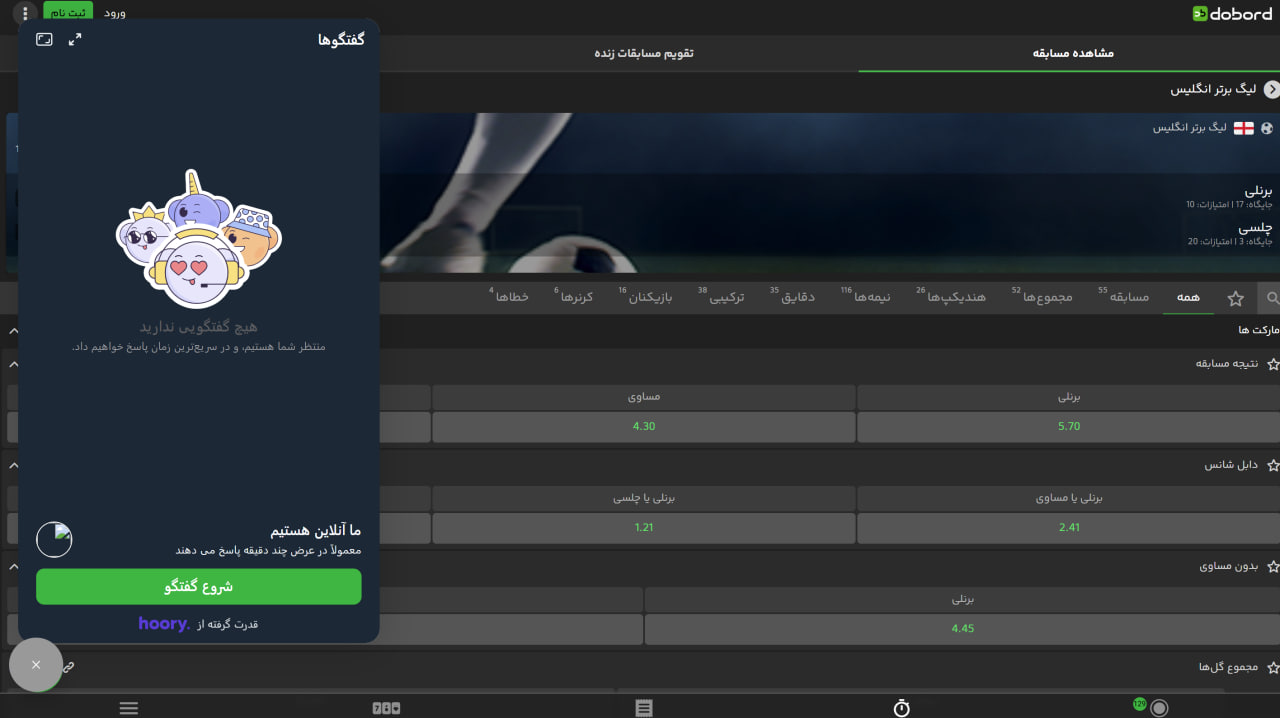Collapse the دابل شانس section chevron
The width and height of the screenshot is (1280, 718).
[12, 466]
